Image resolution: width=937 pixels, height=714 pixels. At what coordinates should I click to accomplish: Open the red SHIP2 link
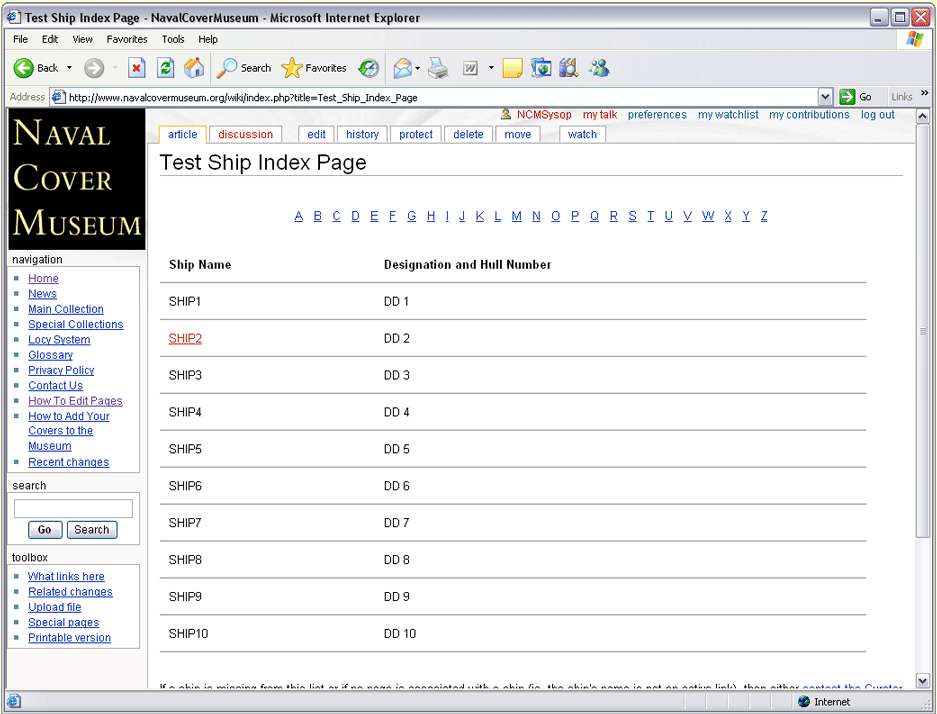pos(185,338)
